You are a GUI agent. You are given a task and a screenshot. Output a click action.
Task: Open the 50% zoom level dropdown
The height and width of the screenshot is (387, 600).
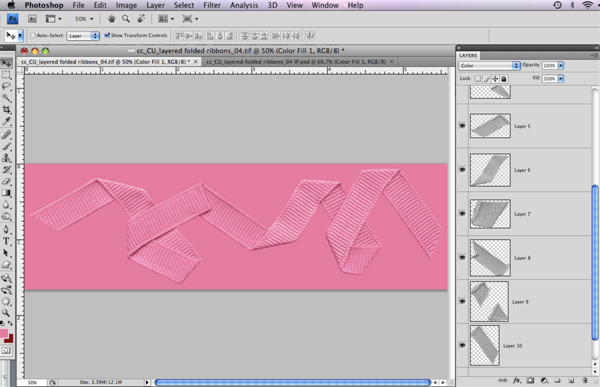click(x=84, y=19)
